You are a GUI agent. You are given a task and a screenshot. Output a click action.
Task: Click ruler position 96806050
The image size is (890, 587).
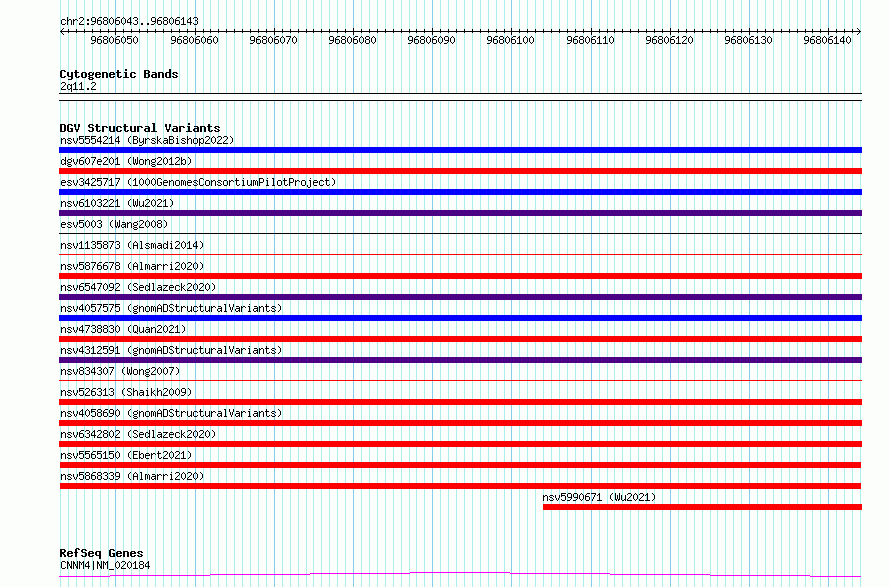[x=115, y=40]
